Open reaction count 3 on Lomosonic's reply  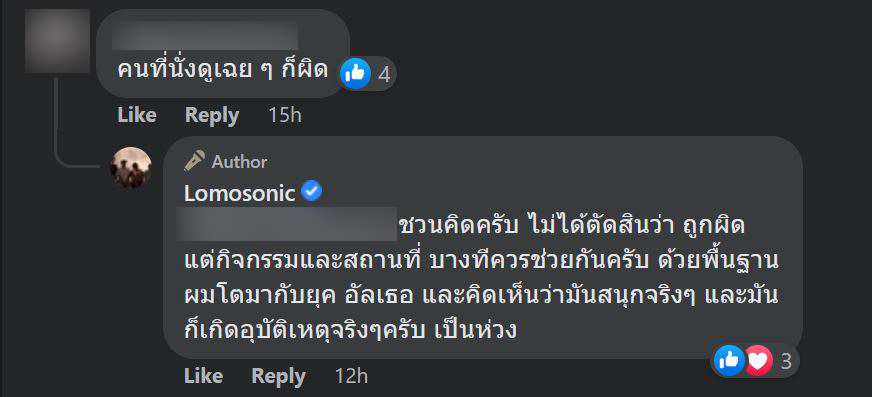point(786,361)
